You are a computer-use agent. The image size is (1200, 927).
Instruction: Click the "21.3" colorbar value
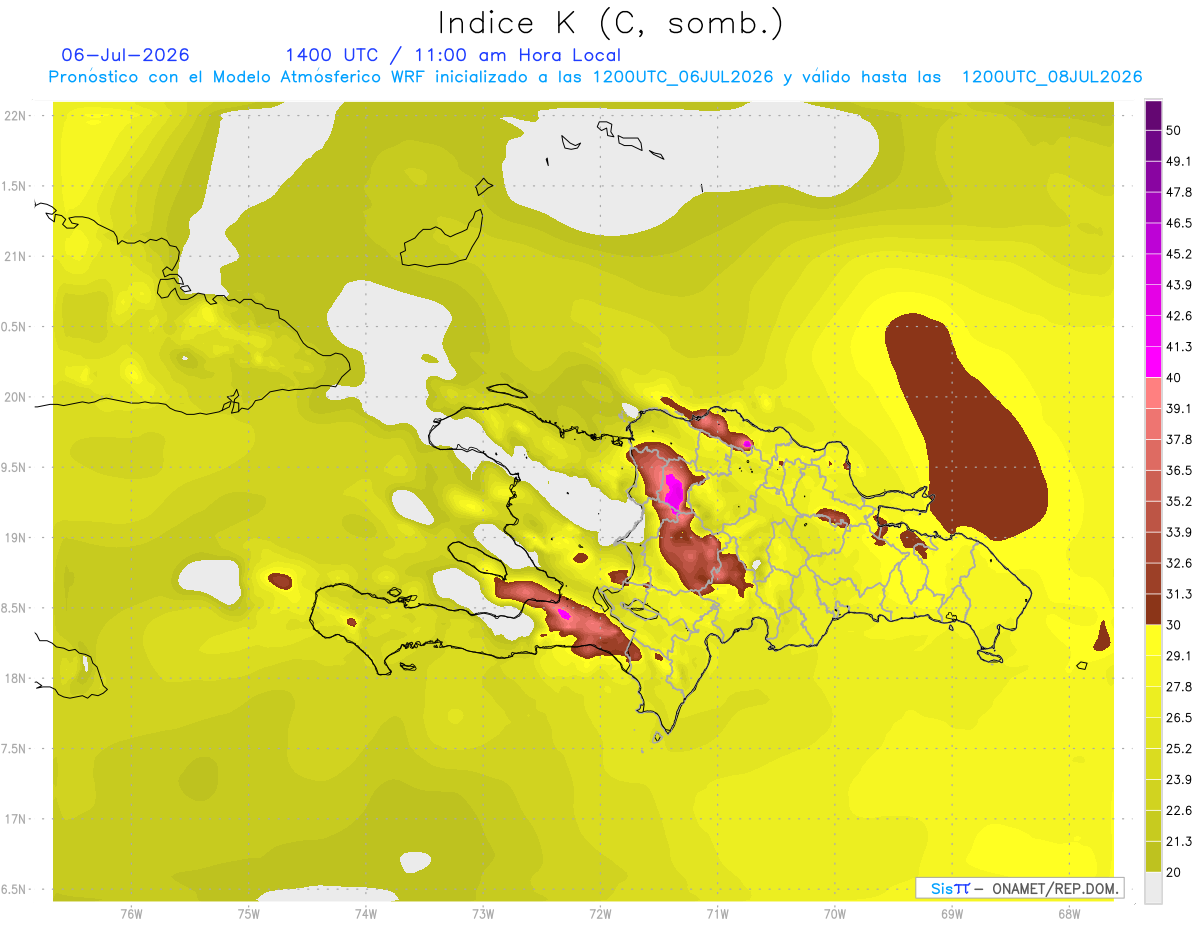(1179, 841)
